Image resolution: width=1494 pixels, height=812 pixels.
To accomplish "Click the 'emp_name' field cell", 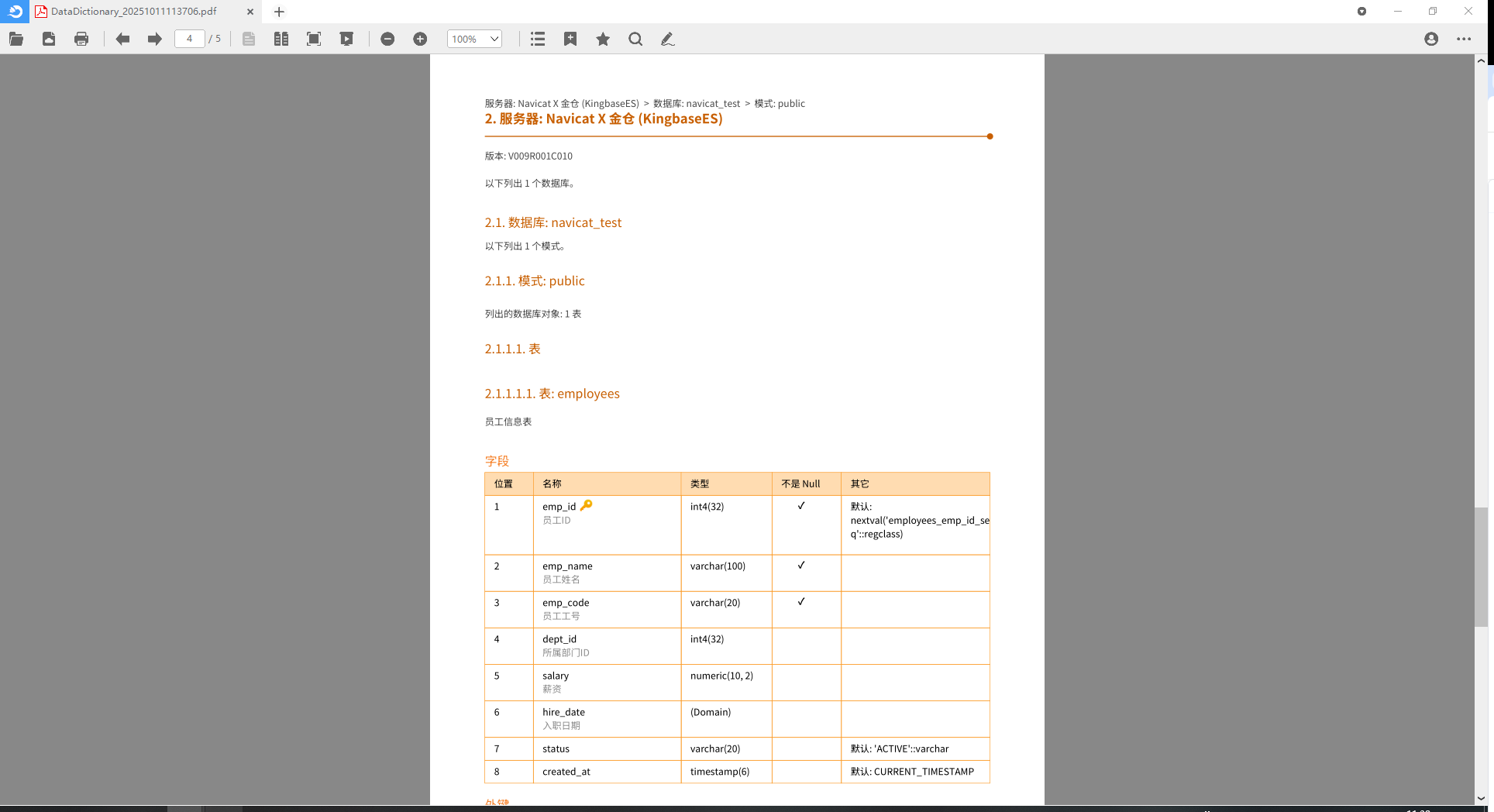I will [x=607, y=573].
